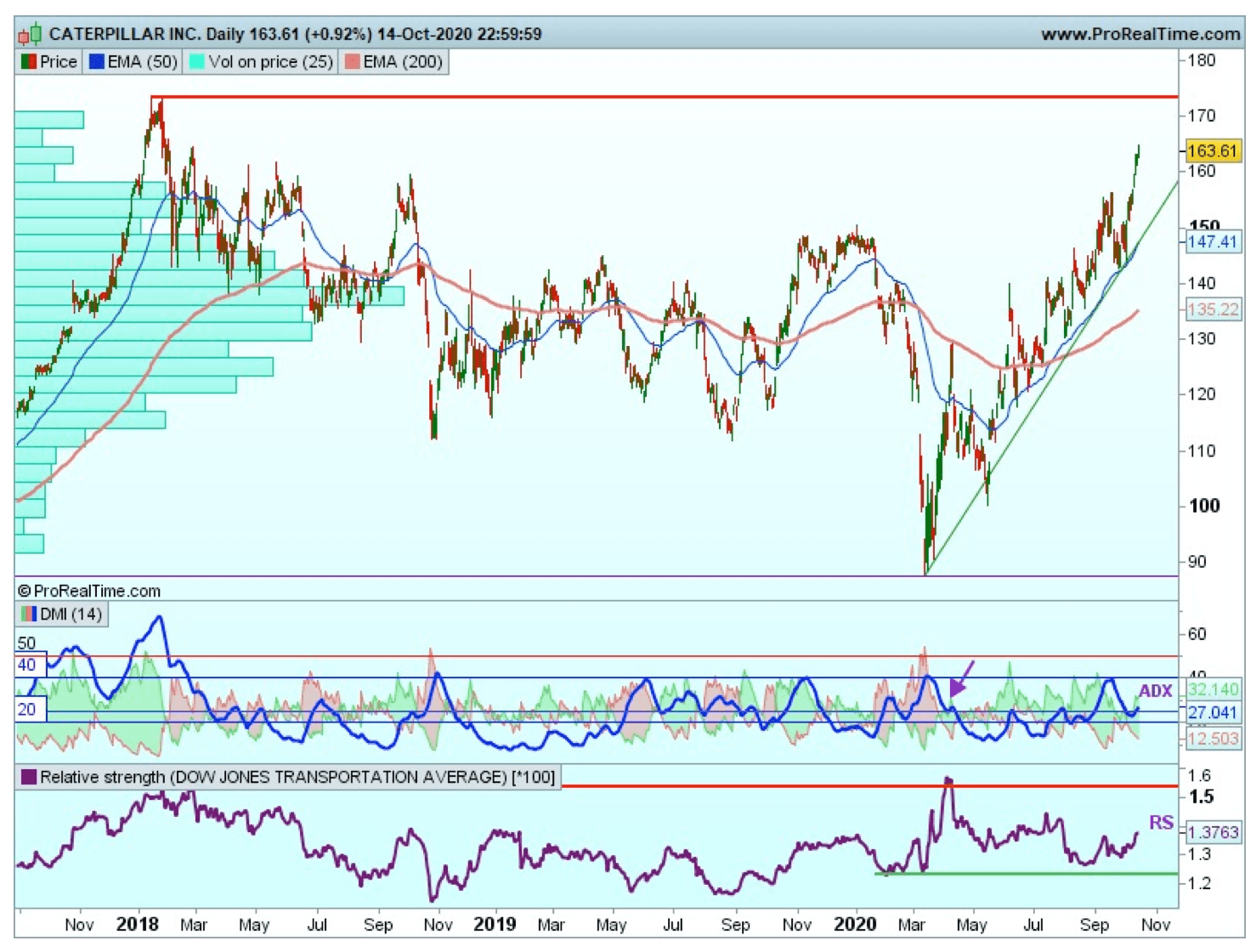1256x952 pixels.
Task: Click the yellow 163.61 current price label
Action: point(1213,150)
